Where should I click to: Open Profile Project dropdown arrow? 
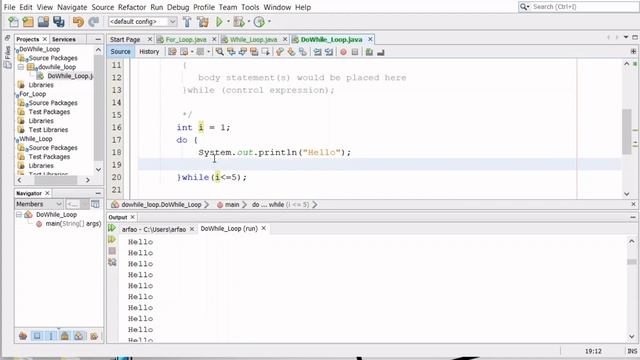tap(269, 22)
